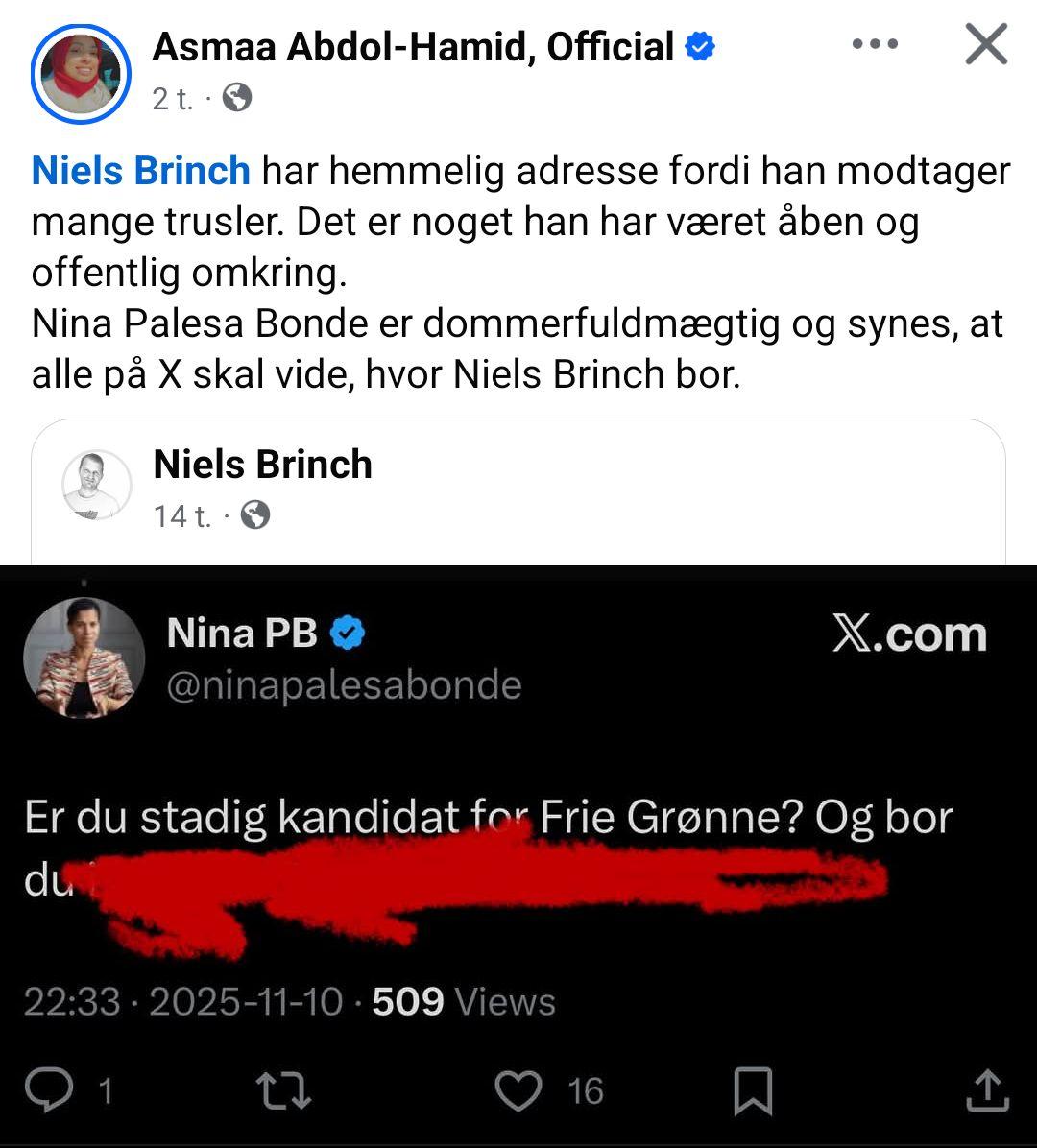
Task: Like the tweet with the heart icon
Action: click(x=518, y=1091)
